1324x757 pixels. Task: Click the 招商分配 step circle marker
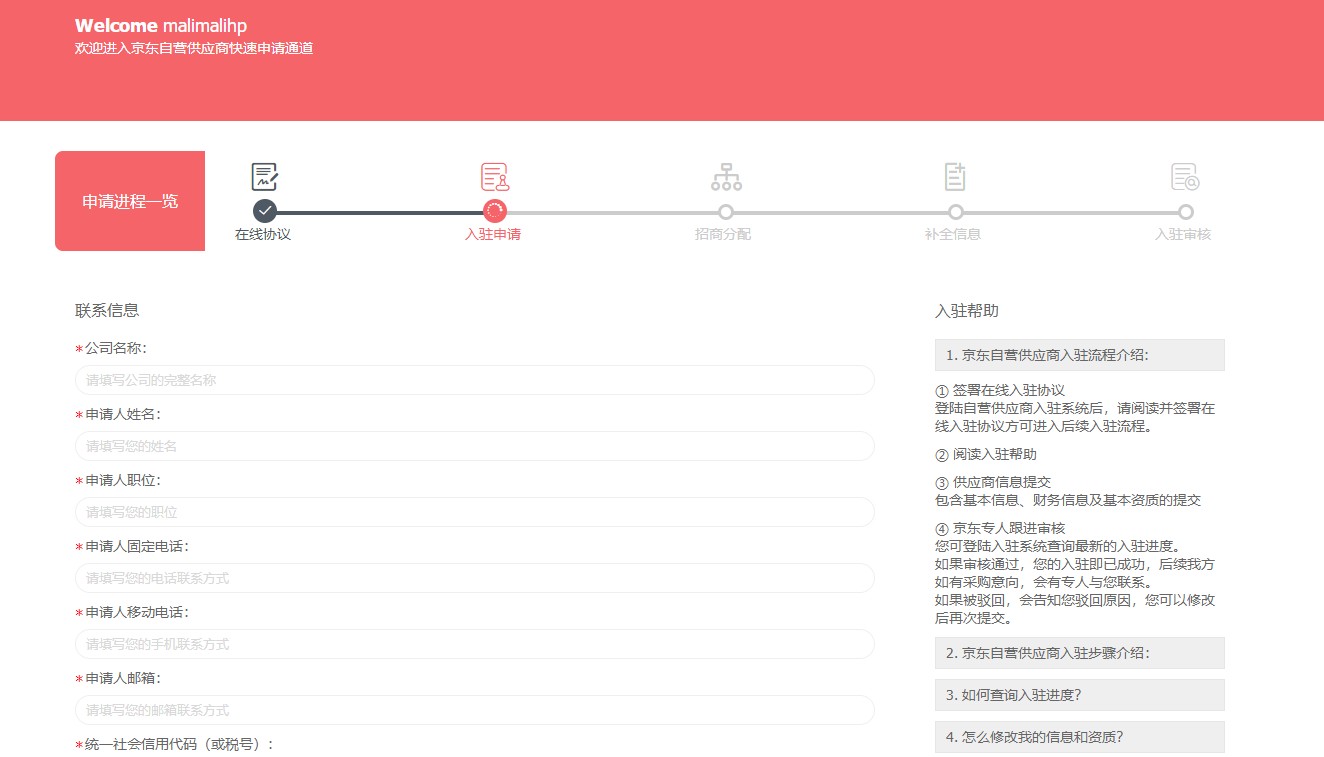726,212
